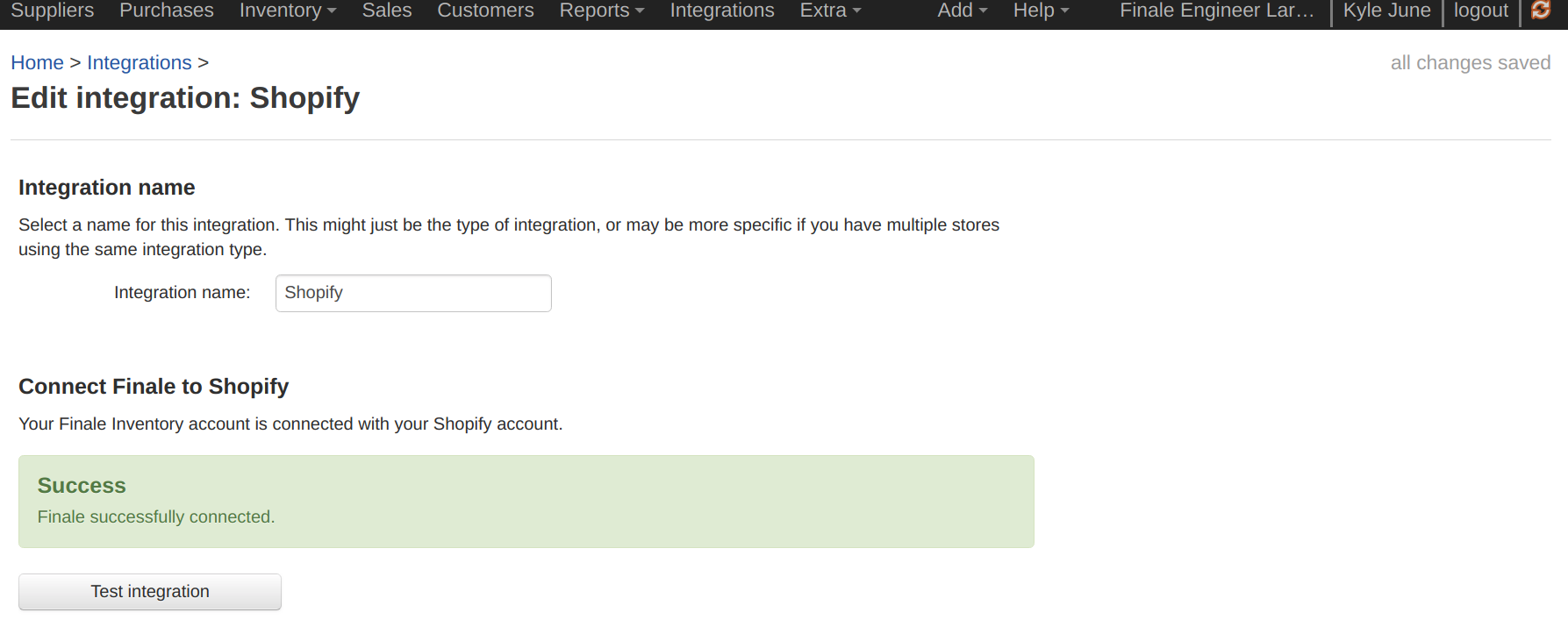Expand the Reports dropdown menu

602,11
